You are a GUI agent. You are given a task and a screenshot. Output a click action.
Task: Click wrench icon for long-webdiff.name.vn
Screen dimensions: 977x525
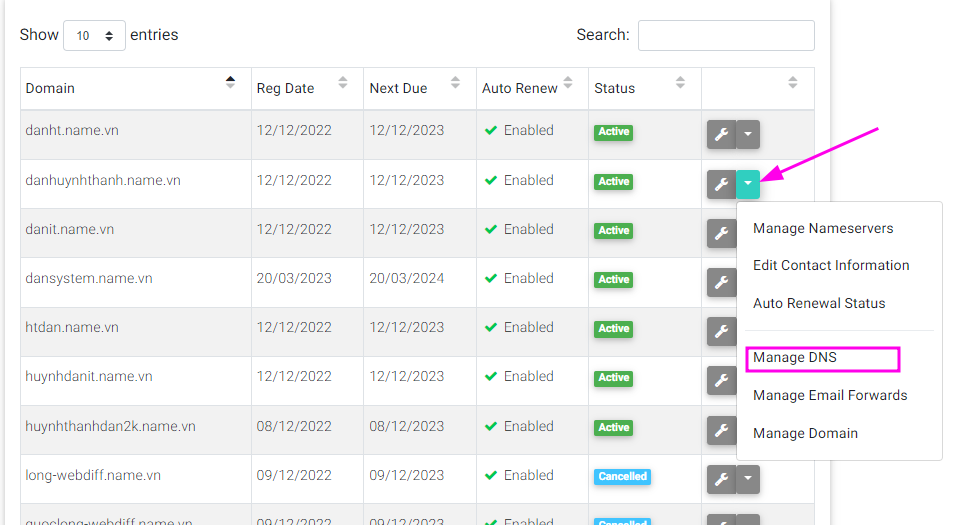tap(721, 479)
